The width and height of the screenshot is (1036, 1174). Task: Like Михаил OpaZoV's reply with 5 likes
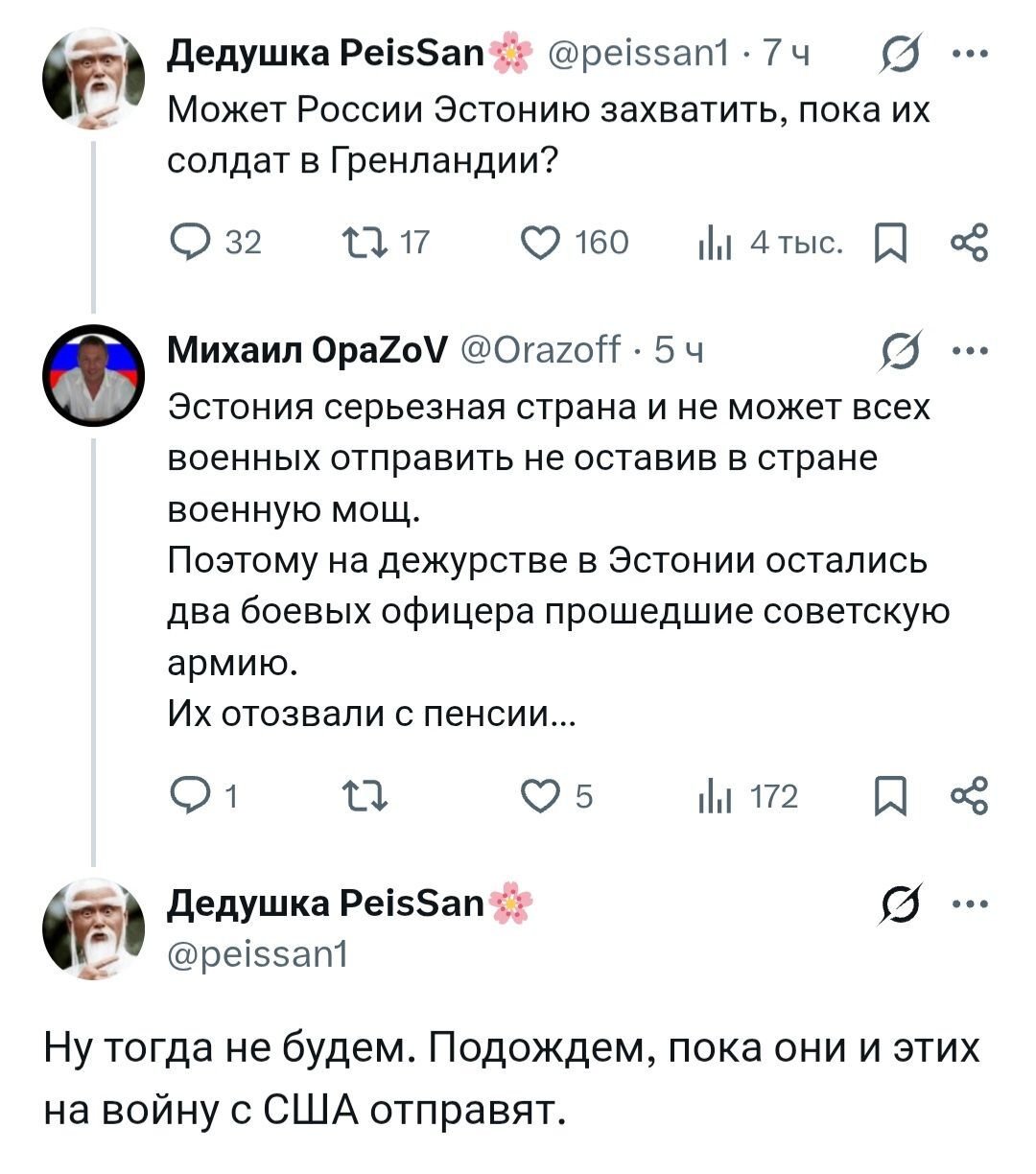(x=542, y=795)
